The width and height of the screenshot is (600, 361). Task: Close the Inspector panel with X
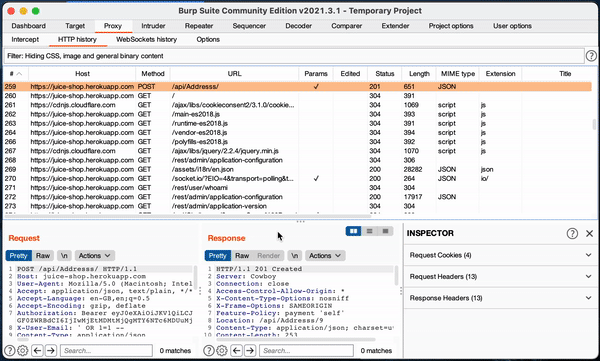[x=589, y=233]
